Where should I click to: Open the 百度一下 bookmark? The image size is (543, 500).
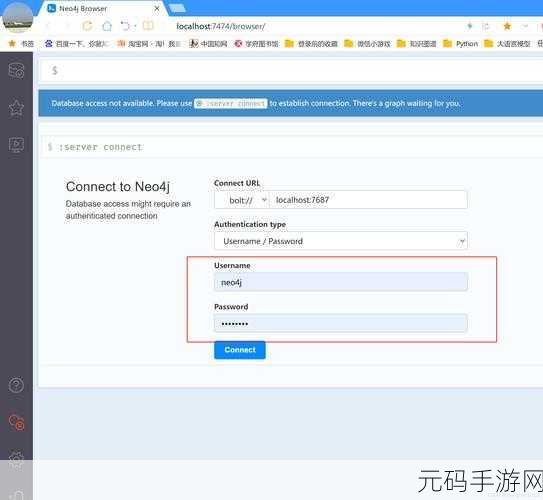[77, 44]
